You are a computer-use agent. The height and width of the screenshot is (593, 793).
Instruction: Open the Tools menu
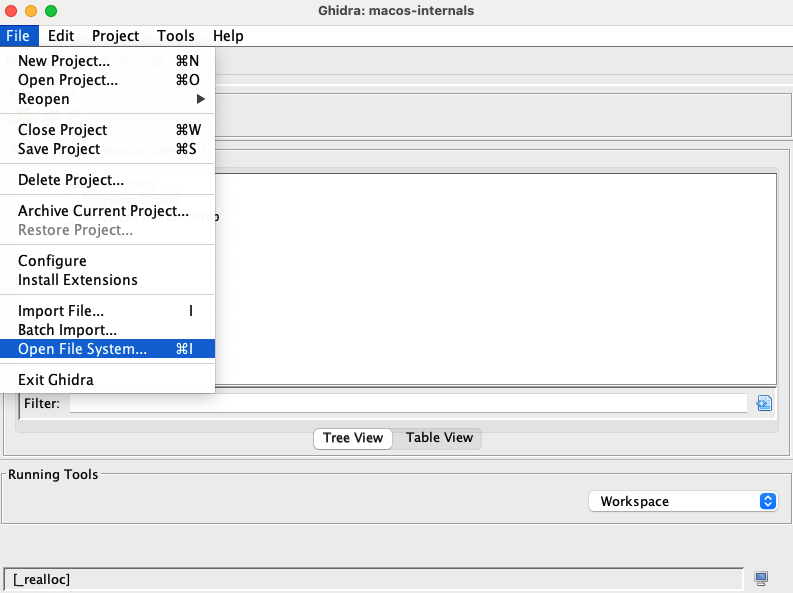175,36
